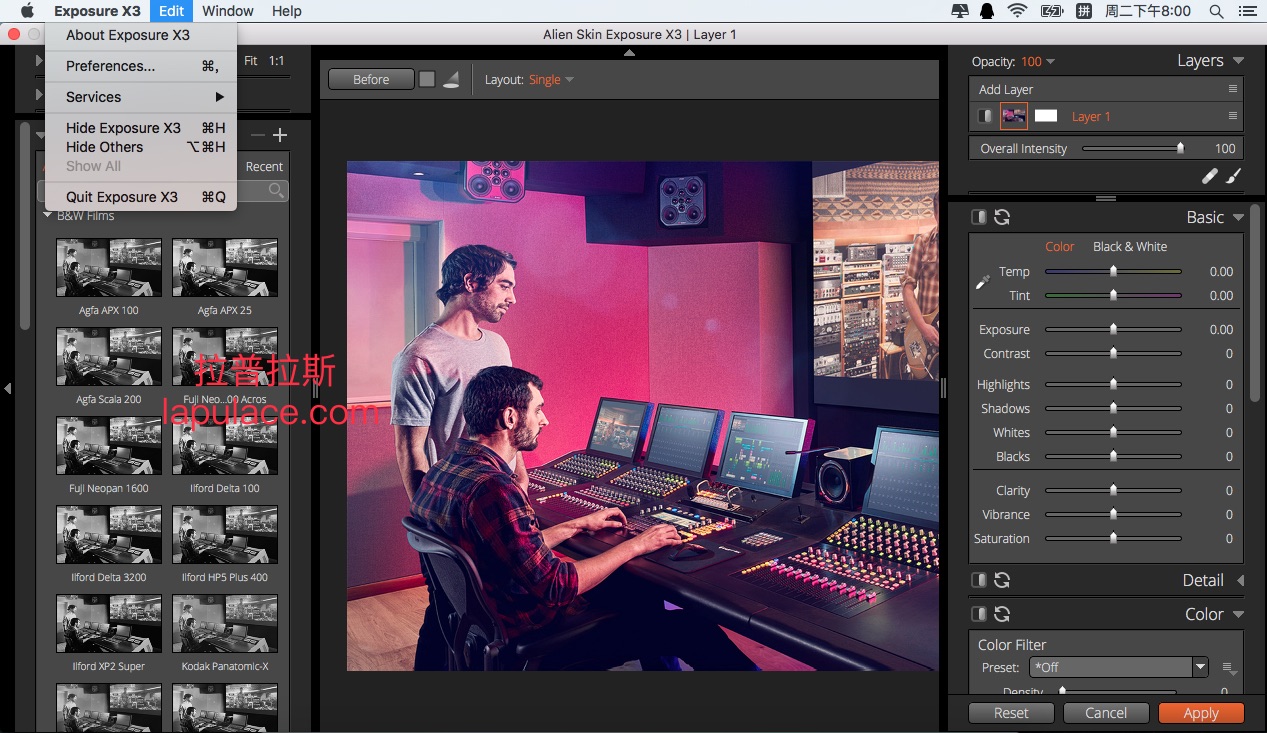Screen dimensions: 1267x733
Task: Open the Recent presets tab
Action: point(264,167)
